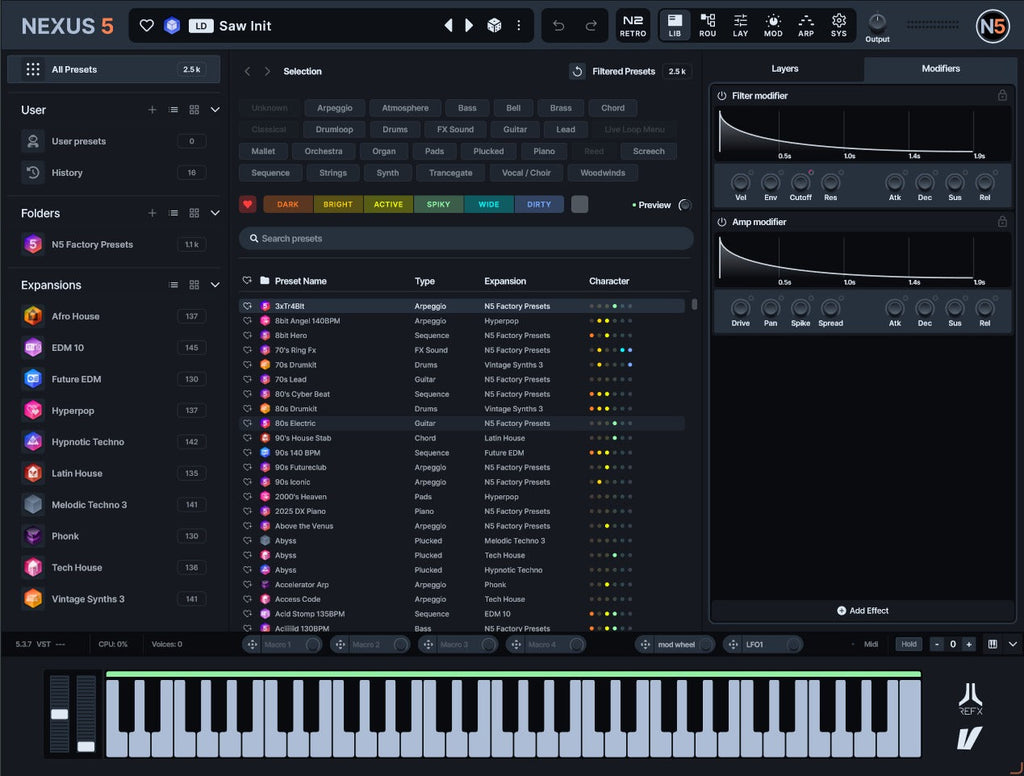1024x776 pixels.
Task: Reset filtered presets with the refresh icon
Action: click(577, 72)
